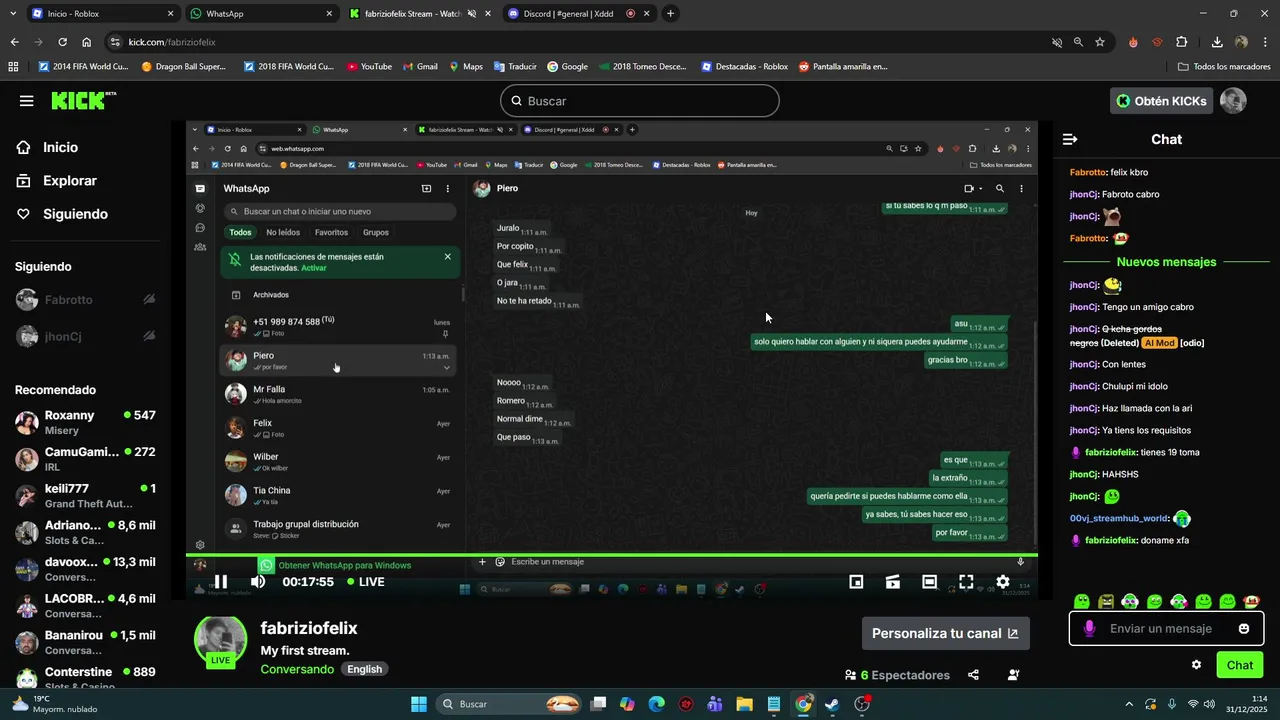Switch to Discord #general browser tab

pyautogui.click(x=580, y=14)
